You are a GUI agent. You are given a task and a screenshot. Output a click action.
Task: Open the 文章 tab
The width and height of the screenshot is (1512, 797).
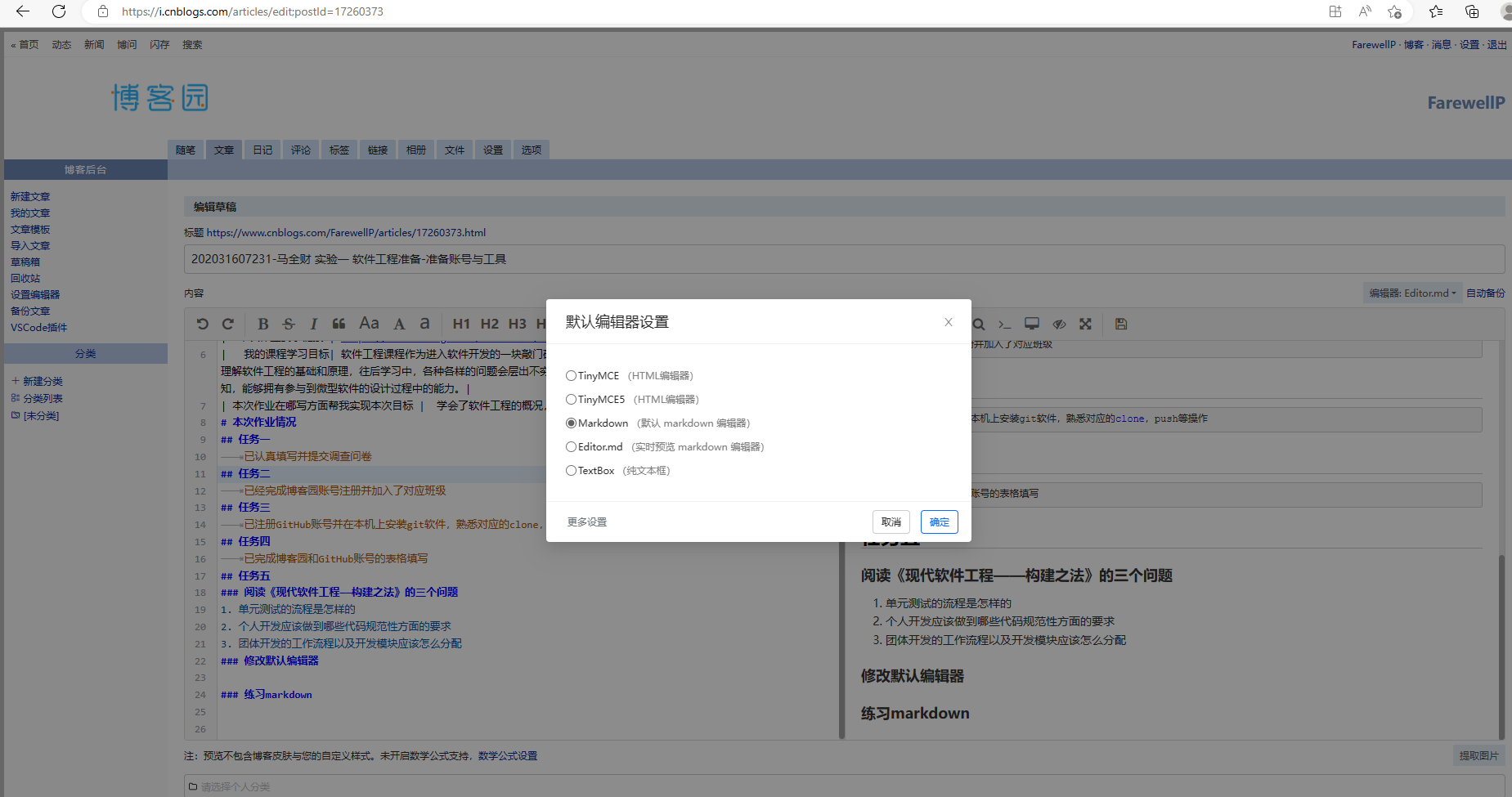(224, 150)
